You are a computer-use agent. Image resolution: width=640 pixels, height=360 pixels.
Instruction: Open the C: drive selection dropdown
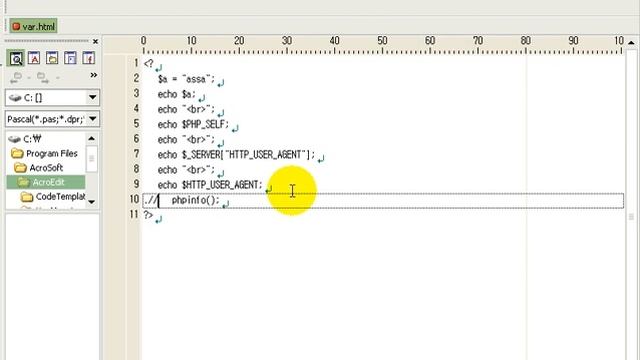pyautogui.click(x=93, y=98)
